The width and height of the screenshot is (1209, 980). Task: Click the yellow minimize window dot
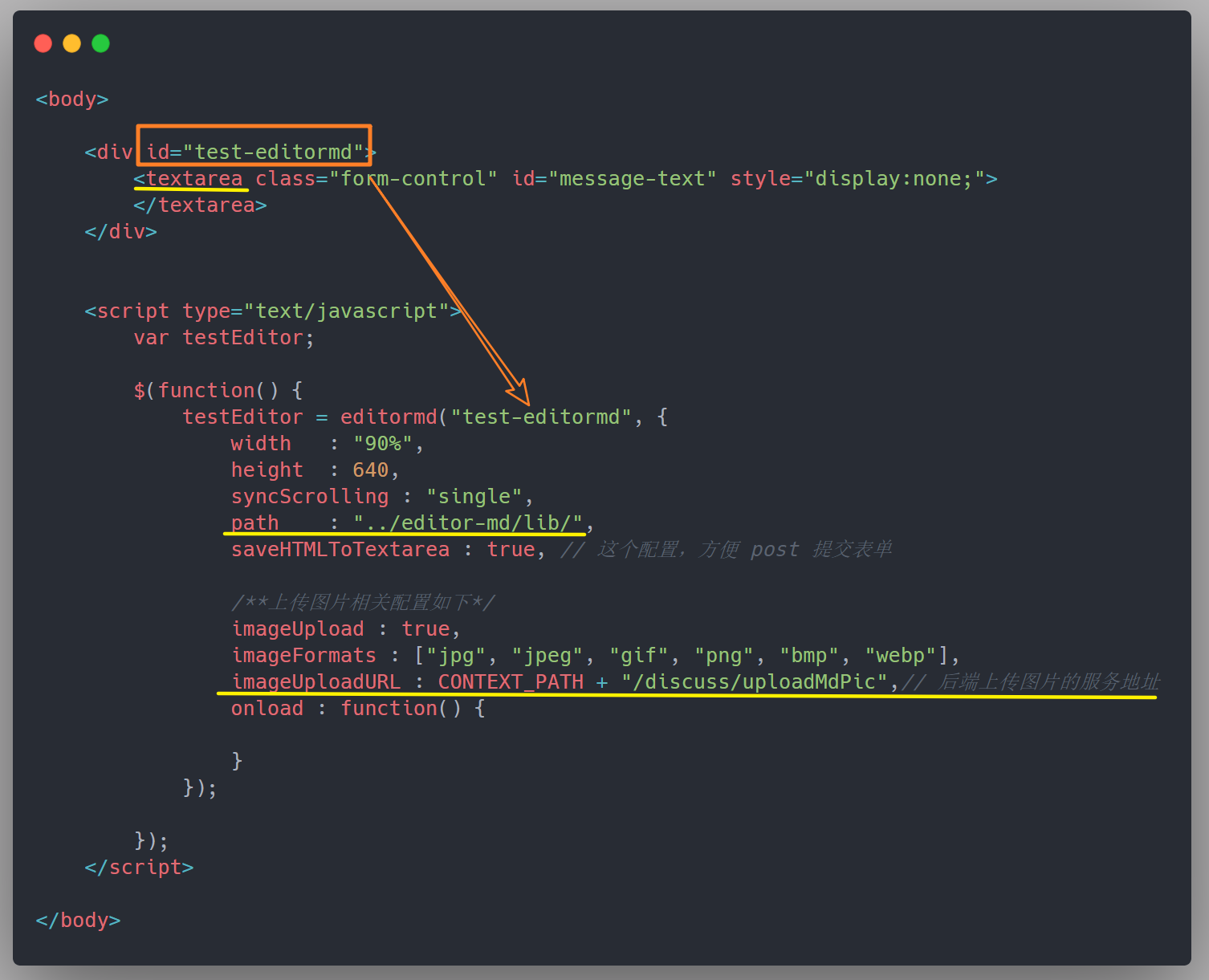[x=72, y=43]
